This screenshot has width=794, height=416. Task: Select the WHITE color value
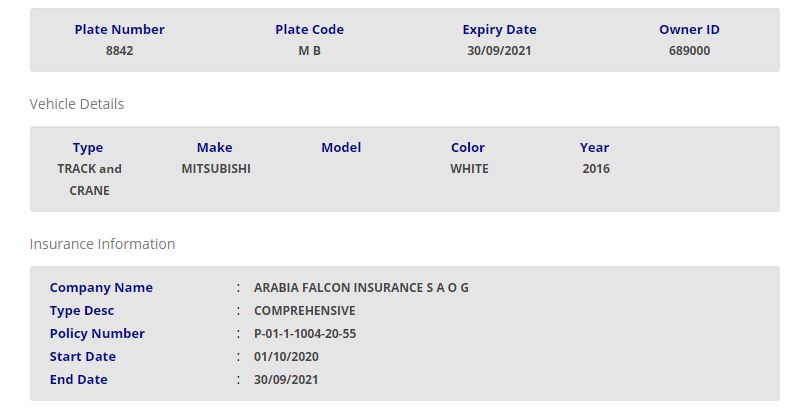(x=469, y=168)
